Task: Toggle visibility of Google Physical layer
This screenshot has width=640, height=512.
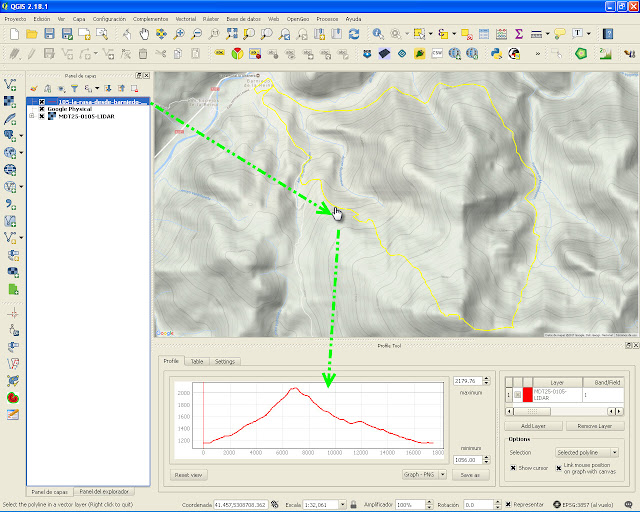Action: (x=42, y=109)
